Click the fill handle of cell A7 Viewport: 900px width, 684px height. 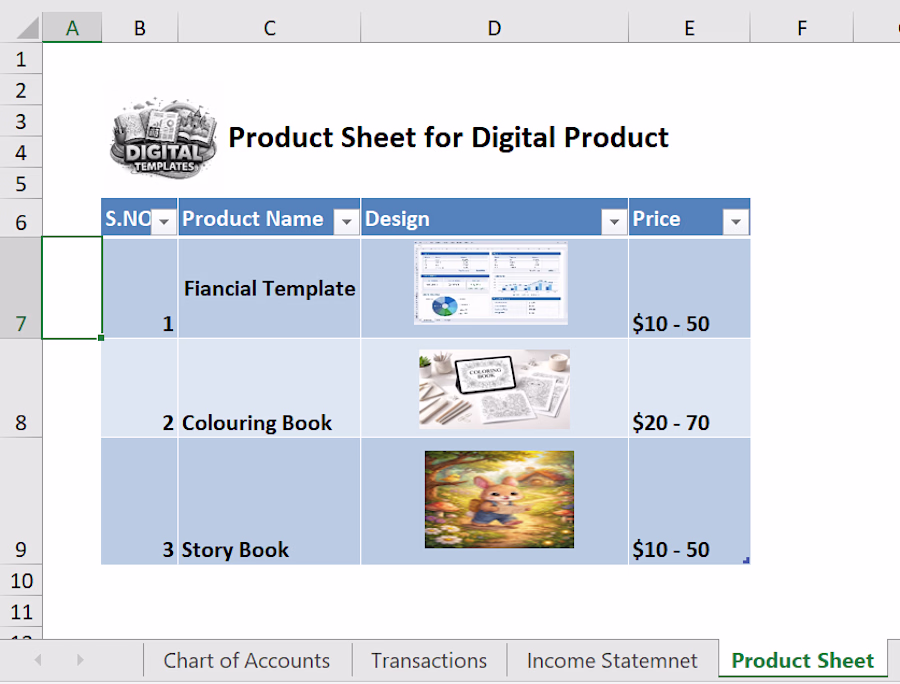(101, 338)
